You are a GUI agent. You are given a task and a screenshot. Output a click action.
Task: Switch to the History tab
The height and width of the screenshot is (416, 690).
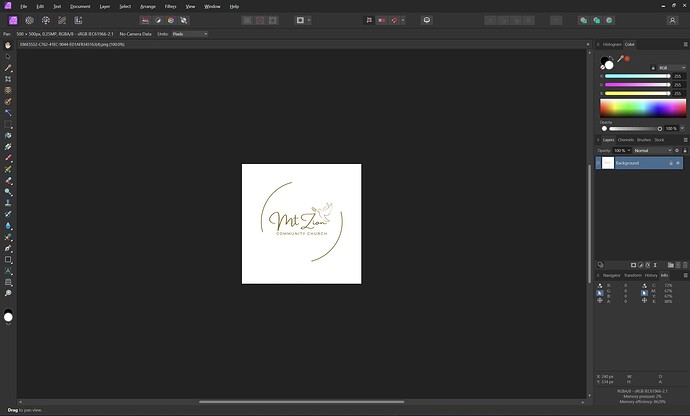[651, 276]
